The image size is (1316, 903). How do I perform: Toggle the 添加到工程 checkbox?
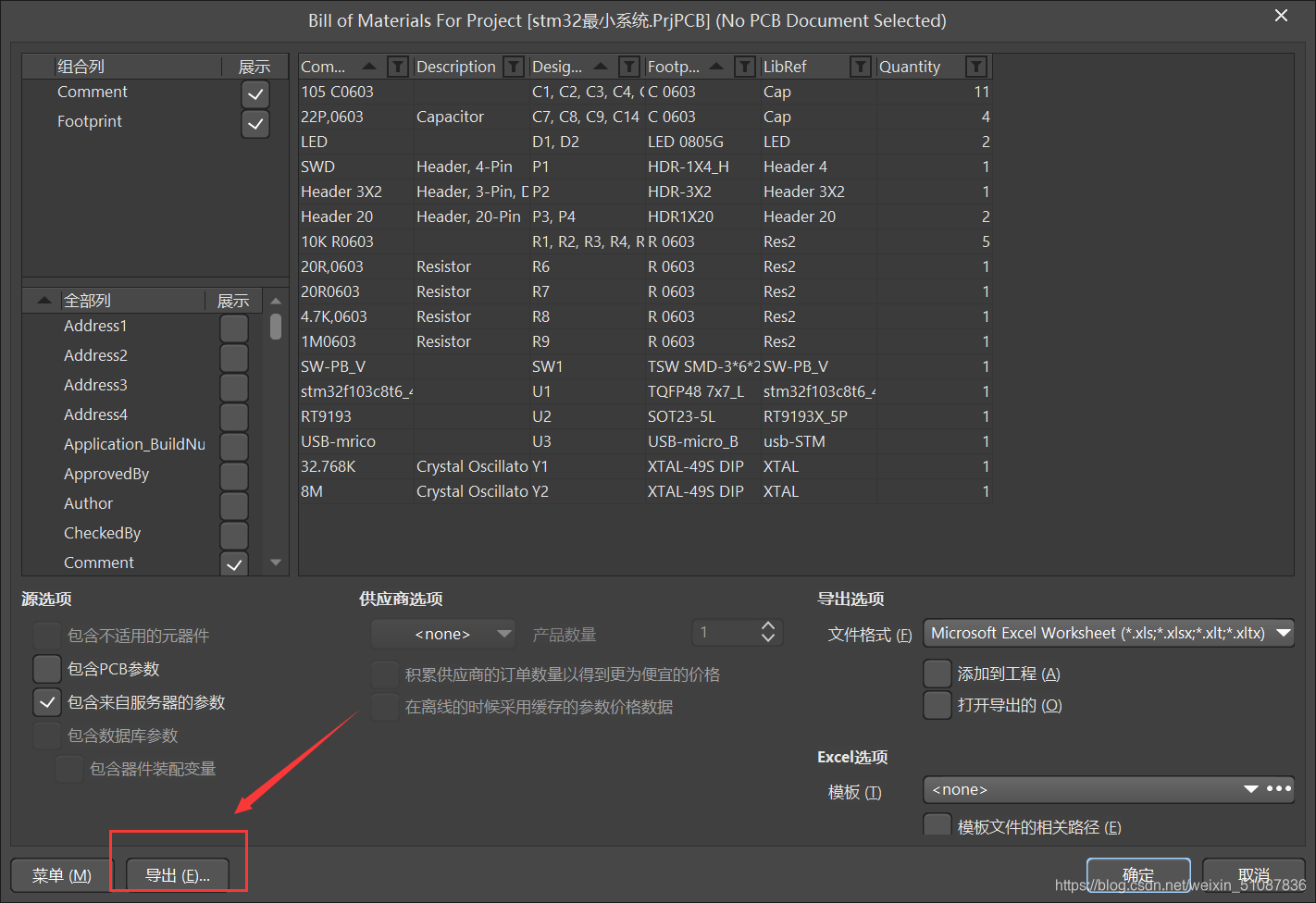pos(937,674)
